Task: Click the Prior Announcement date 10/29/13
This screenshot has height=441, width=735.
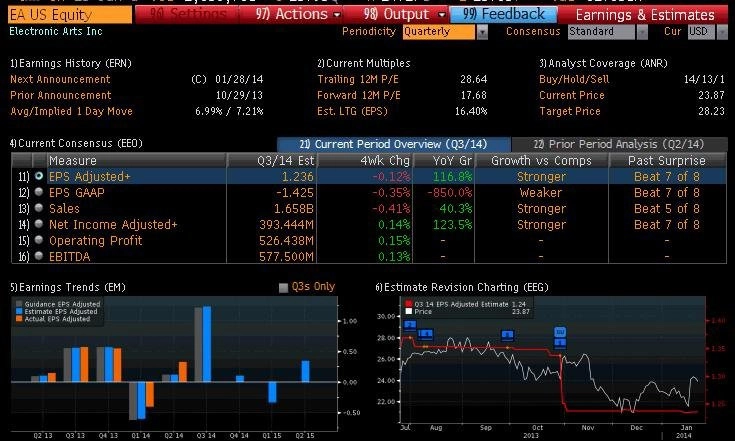Action: click(239, 95)
